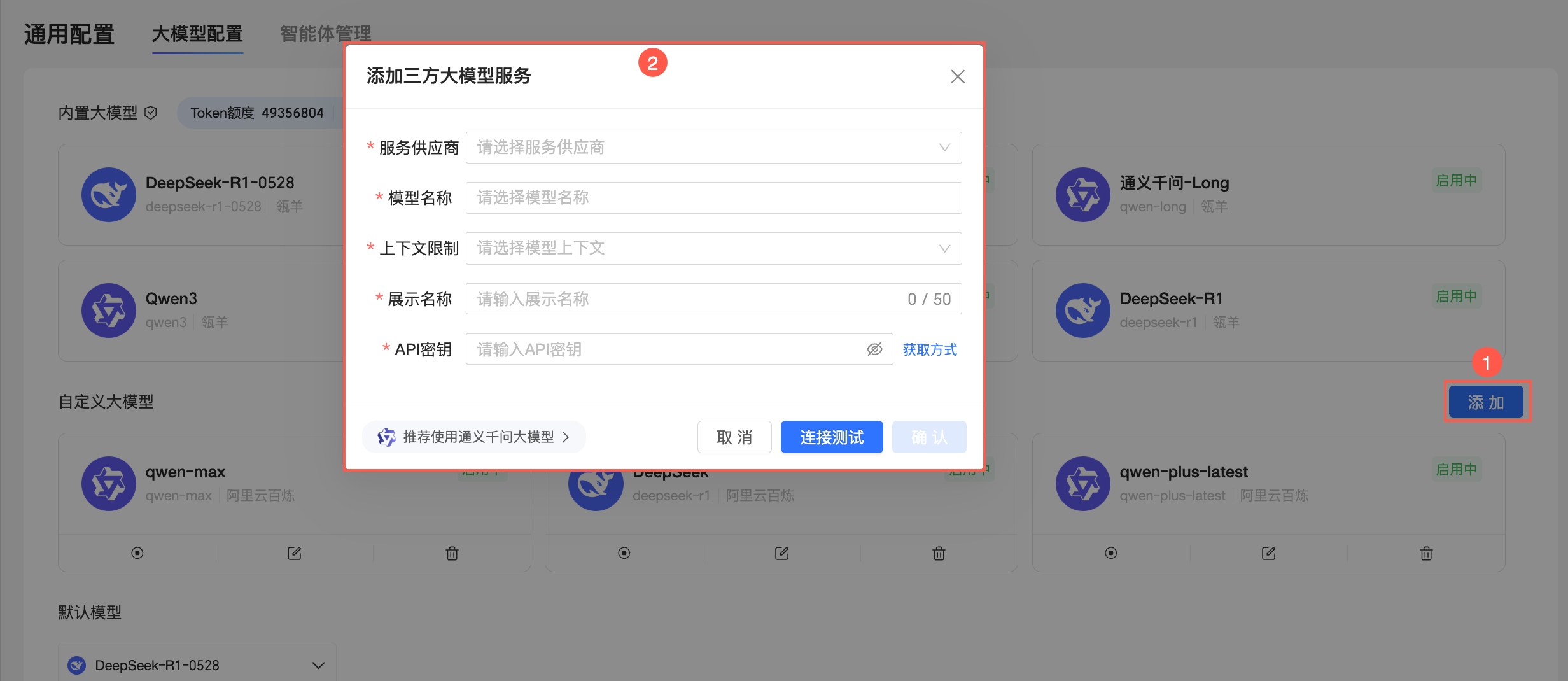Click the 展示名称 display name input
This screenshot has width=1568, height=681.
click(713, 299)
